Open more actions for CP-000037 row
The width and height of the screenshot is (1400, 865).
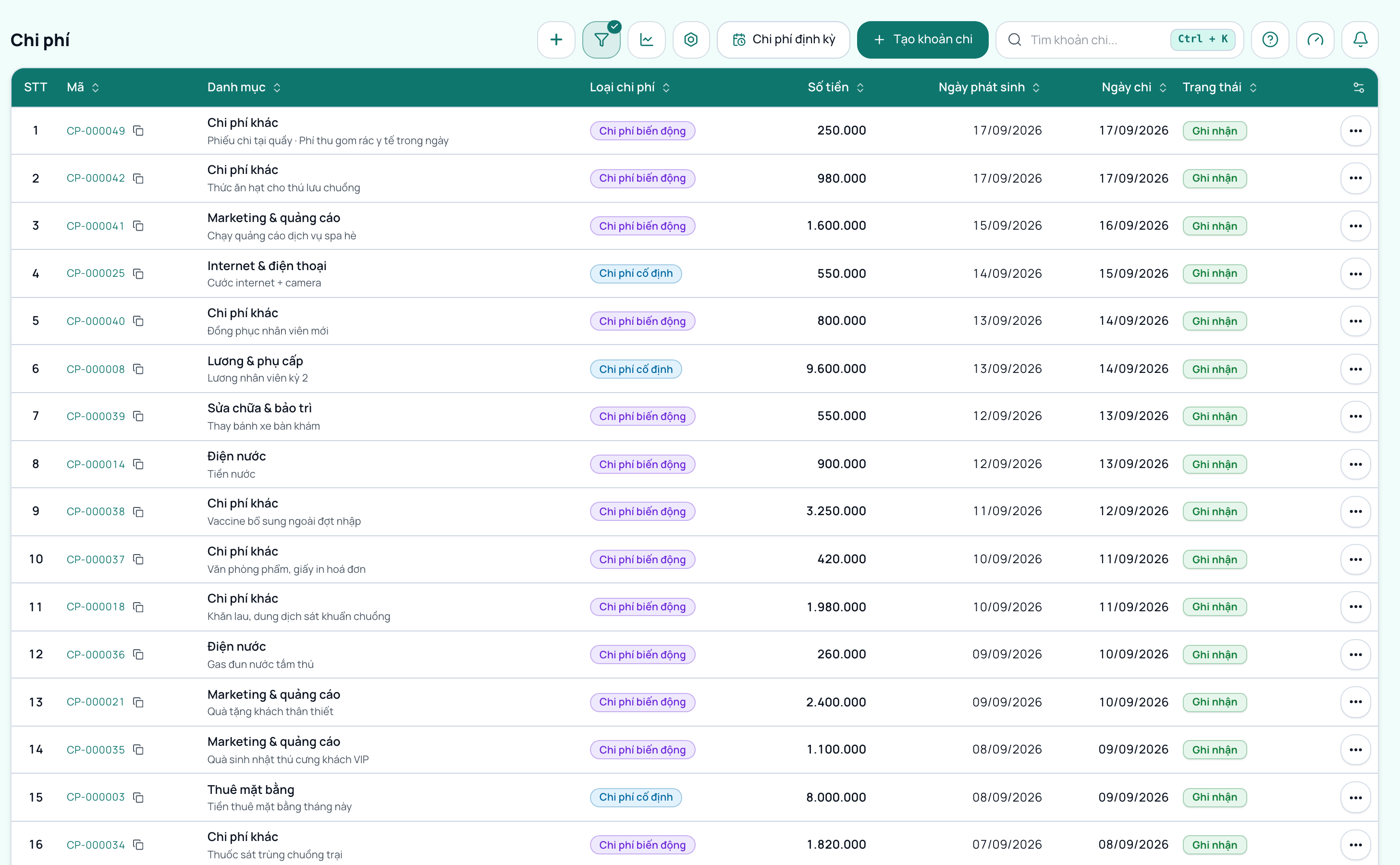click(1355, 559)
